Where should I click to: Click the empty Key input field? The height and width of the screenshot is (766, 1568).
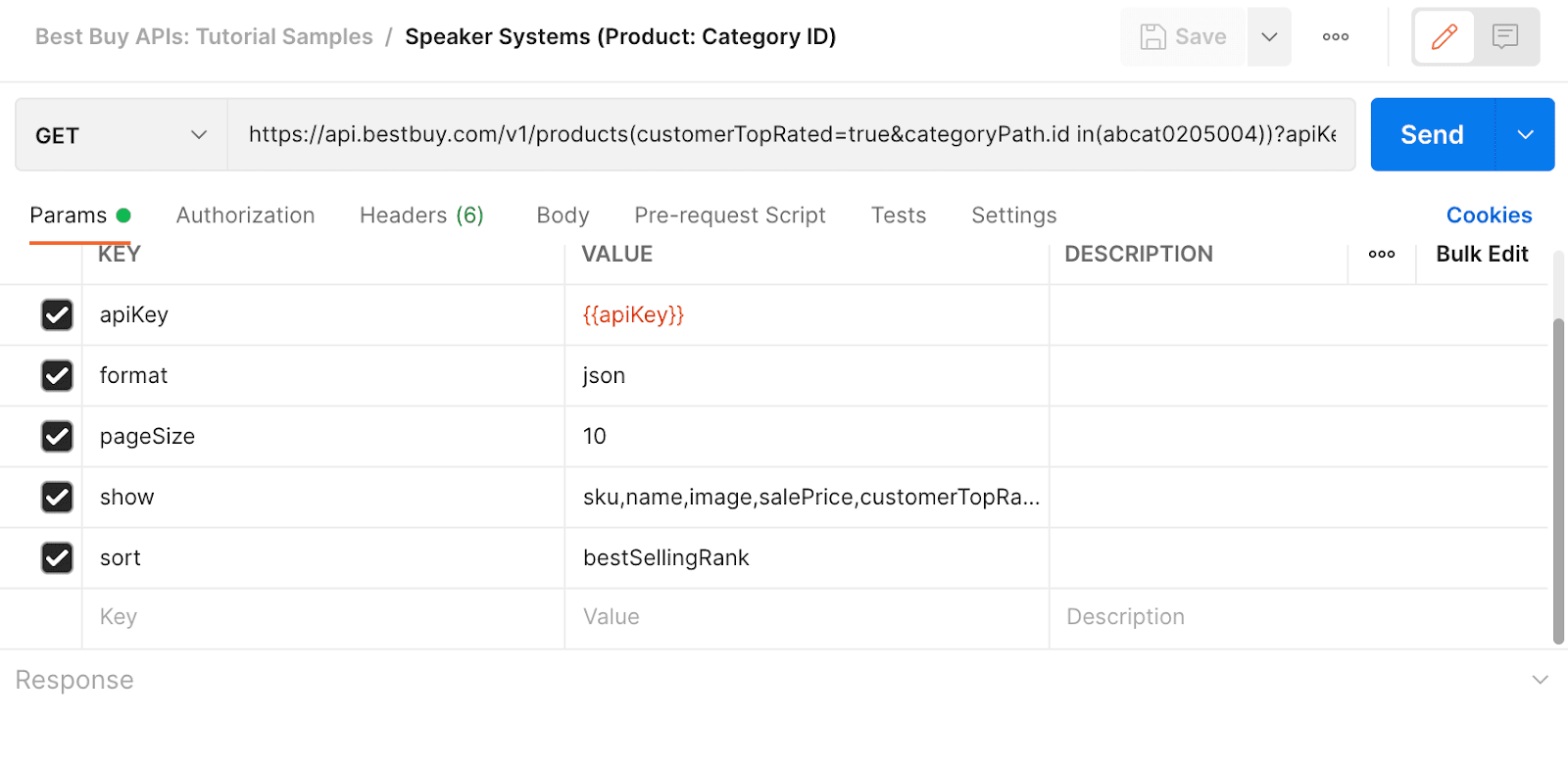click(x=323, y=617)
